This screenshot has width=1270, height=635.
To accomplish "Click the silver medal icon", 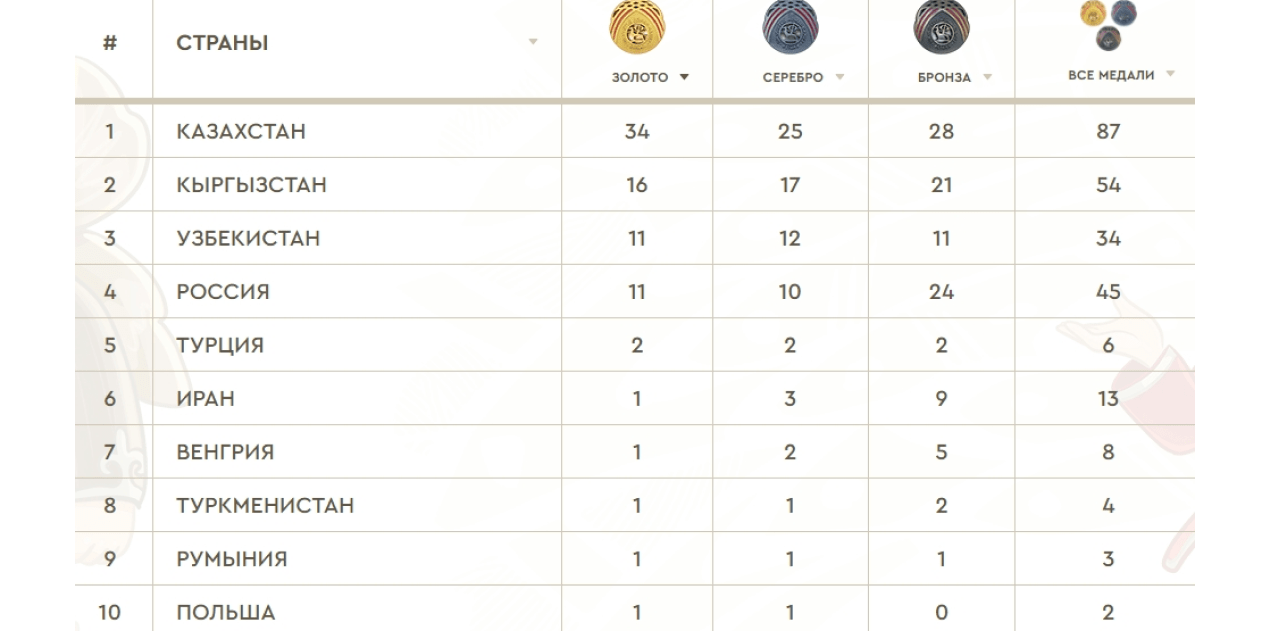I will (x=790, y=28).
